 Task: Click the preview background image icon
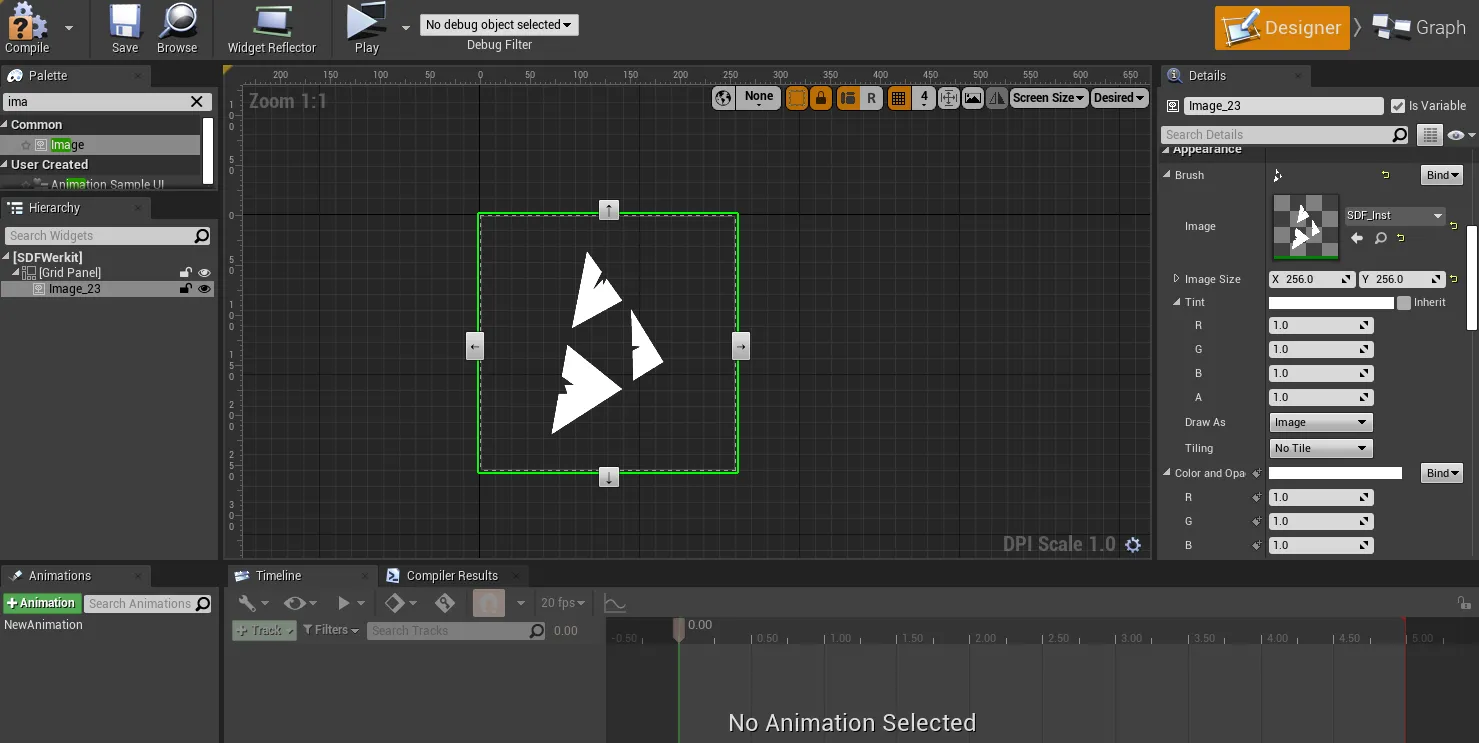pos(973,98)
